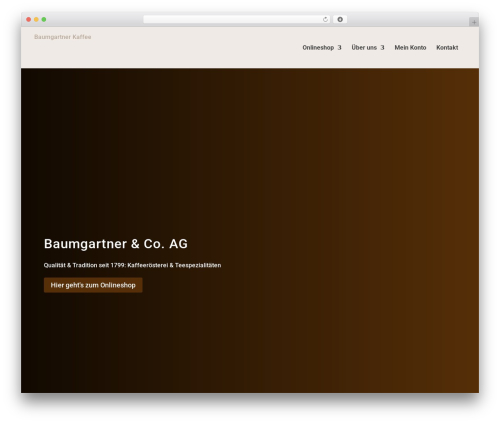Open the Kontakt page
The image size is (500, 423).
pos(447,48)
